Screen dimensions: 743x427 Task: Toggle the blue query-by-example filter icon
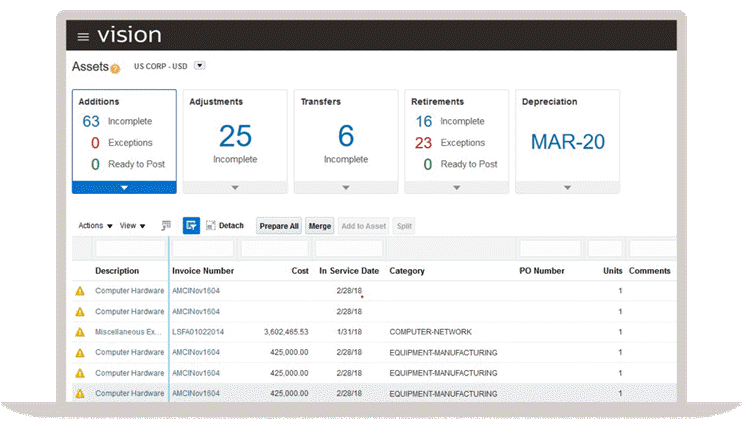pos(191,226)
